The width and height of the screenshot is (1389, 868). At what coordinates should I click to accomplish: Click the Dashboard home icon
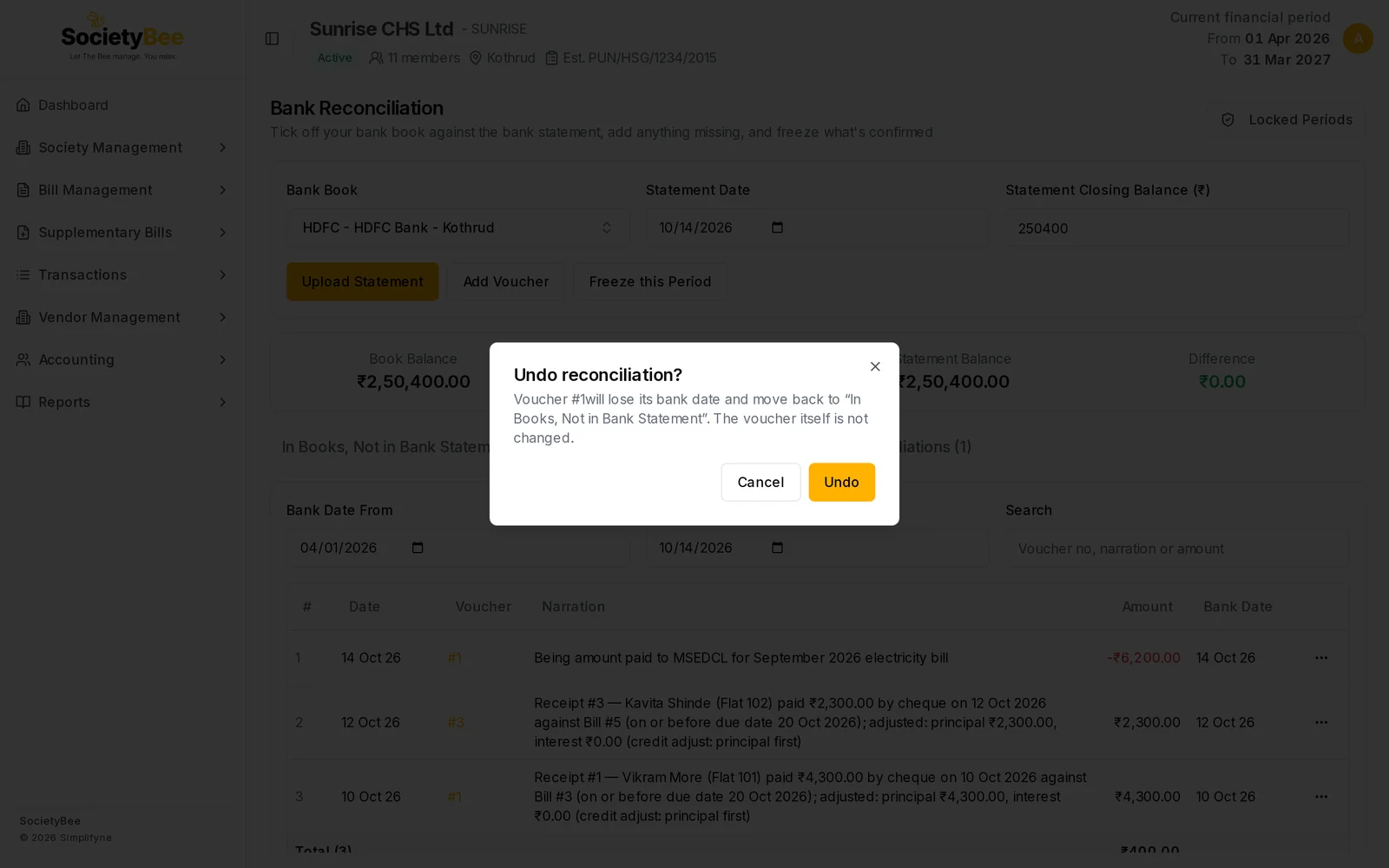23,105
